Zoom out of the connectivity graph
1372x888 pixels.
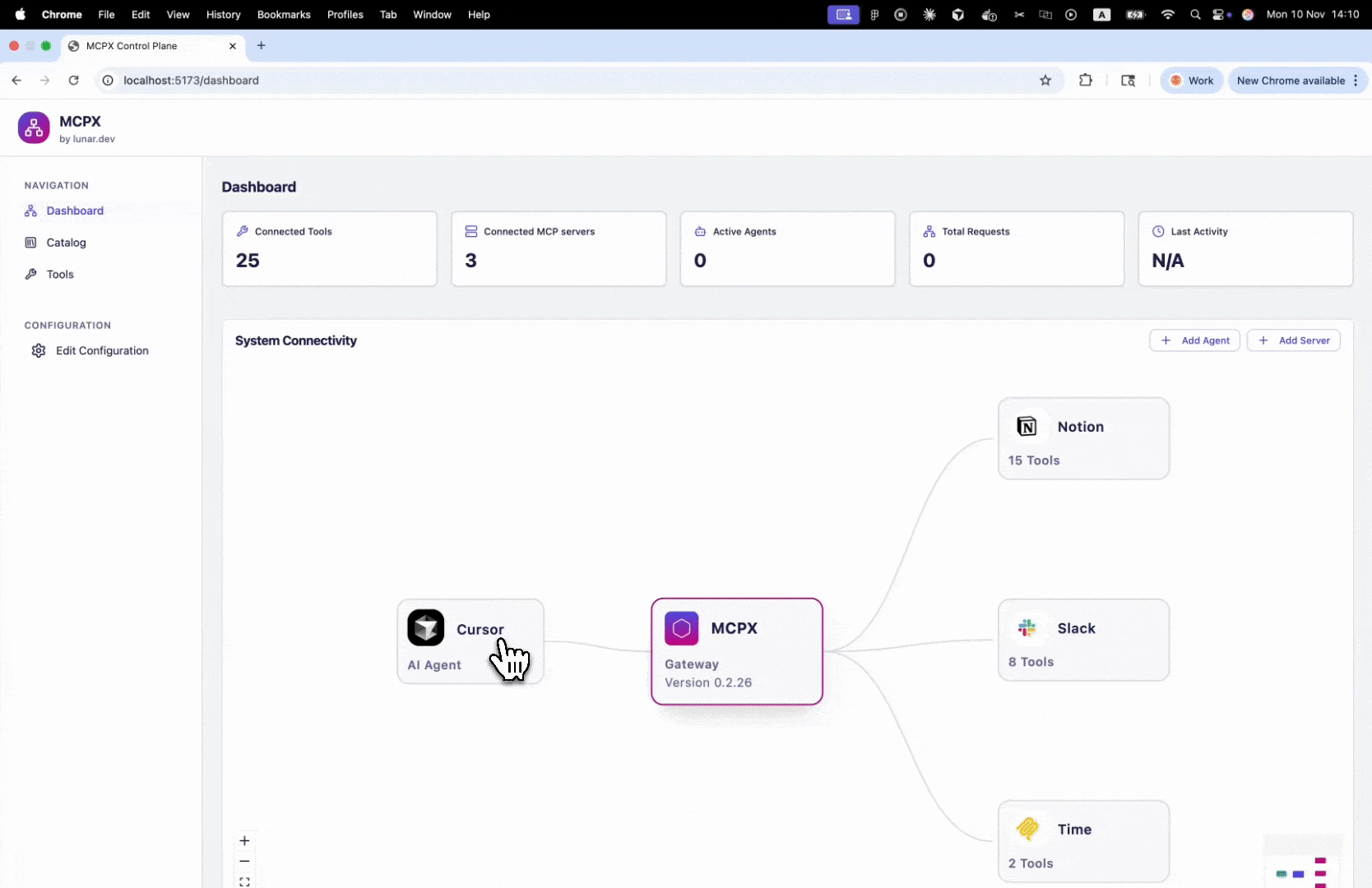244,861
